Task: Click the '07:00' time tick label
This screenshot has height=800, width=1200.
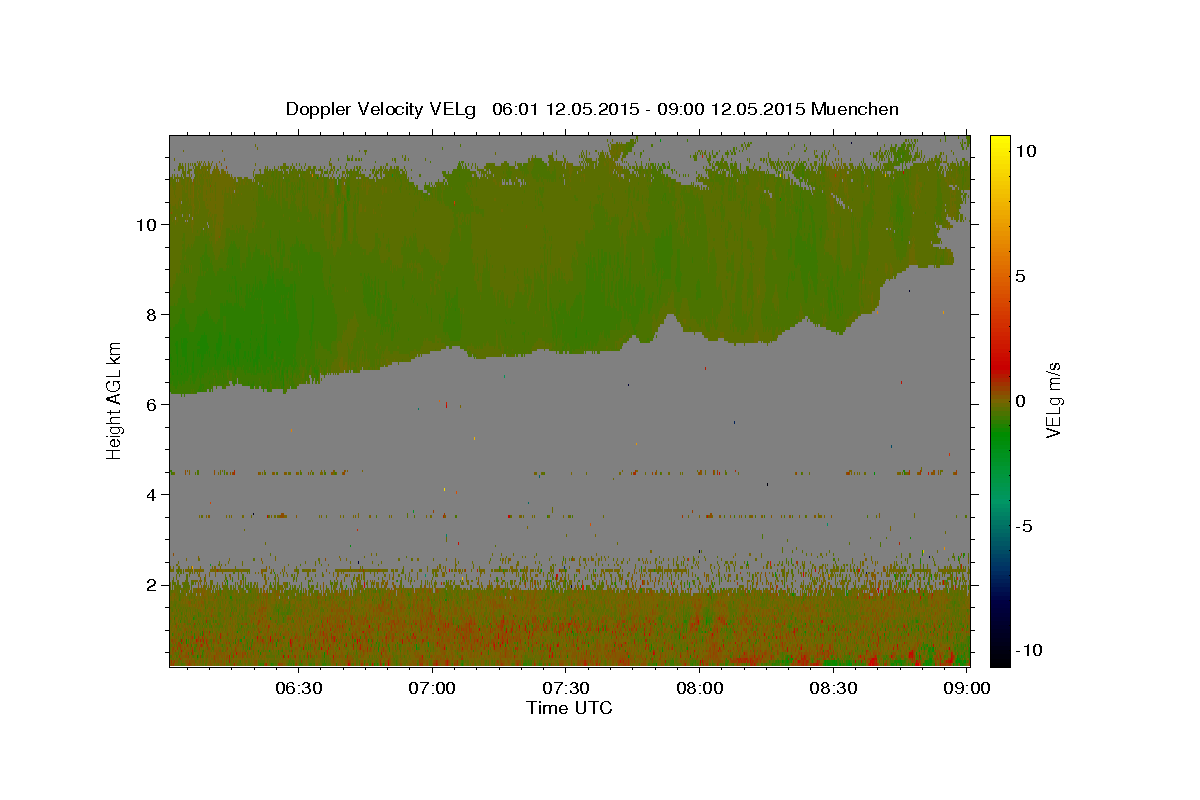Action: pyautogui.click(x=433, y=688)
